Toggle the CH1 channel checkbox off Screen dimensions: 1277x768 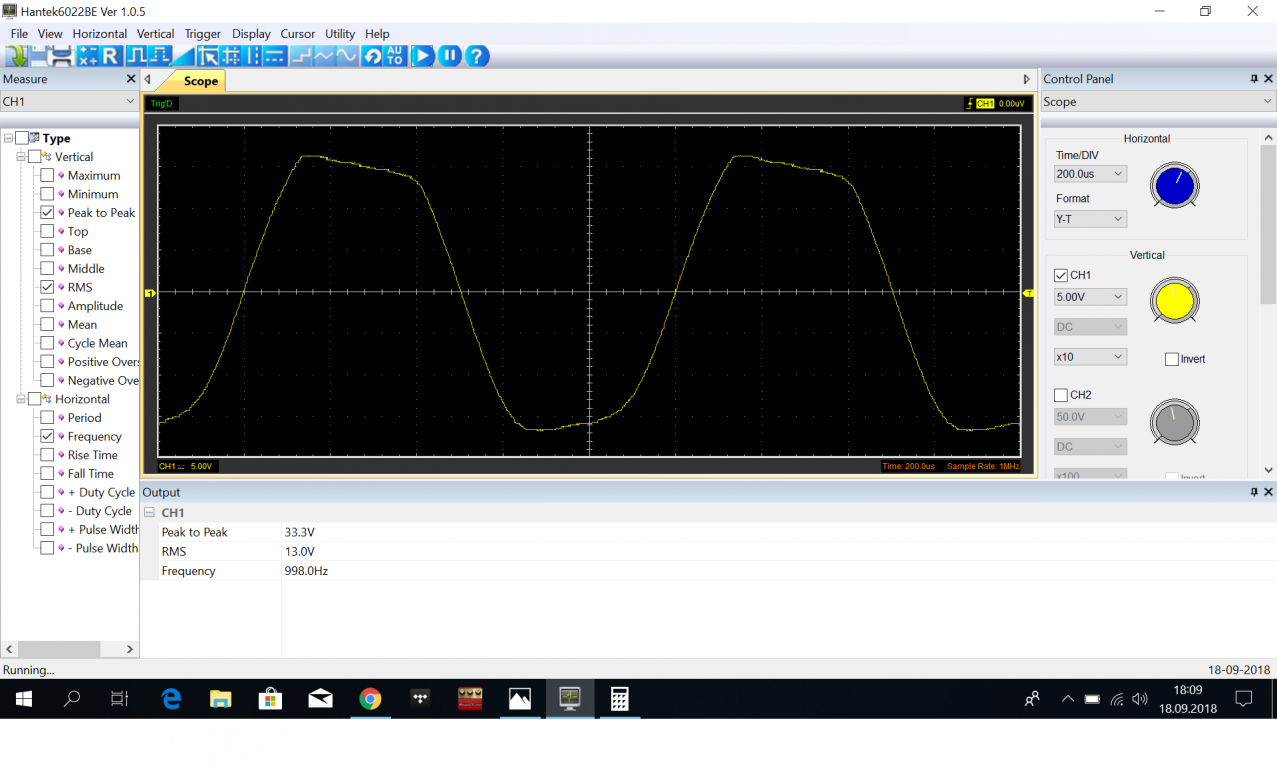(1061, 275)
